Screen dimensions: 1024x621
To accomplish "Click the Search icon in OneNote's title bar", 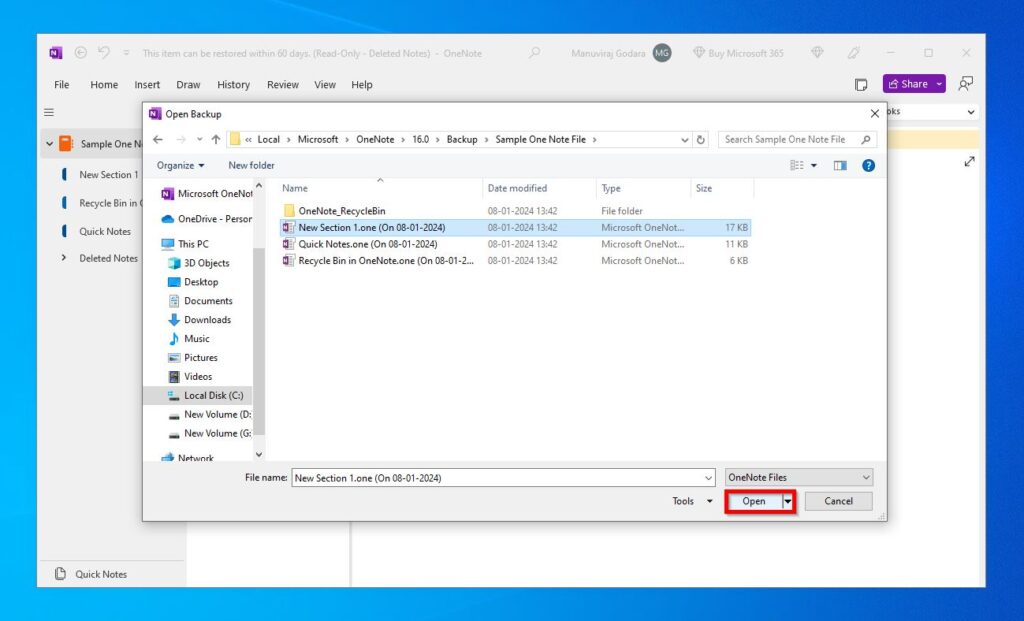I will click(534, 52).
